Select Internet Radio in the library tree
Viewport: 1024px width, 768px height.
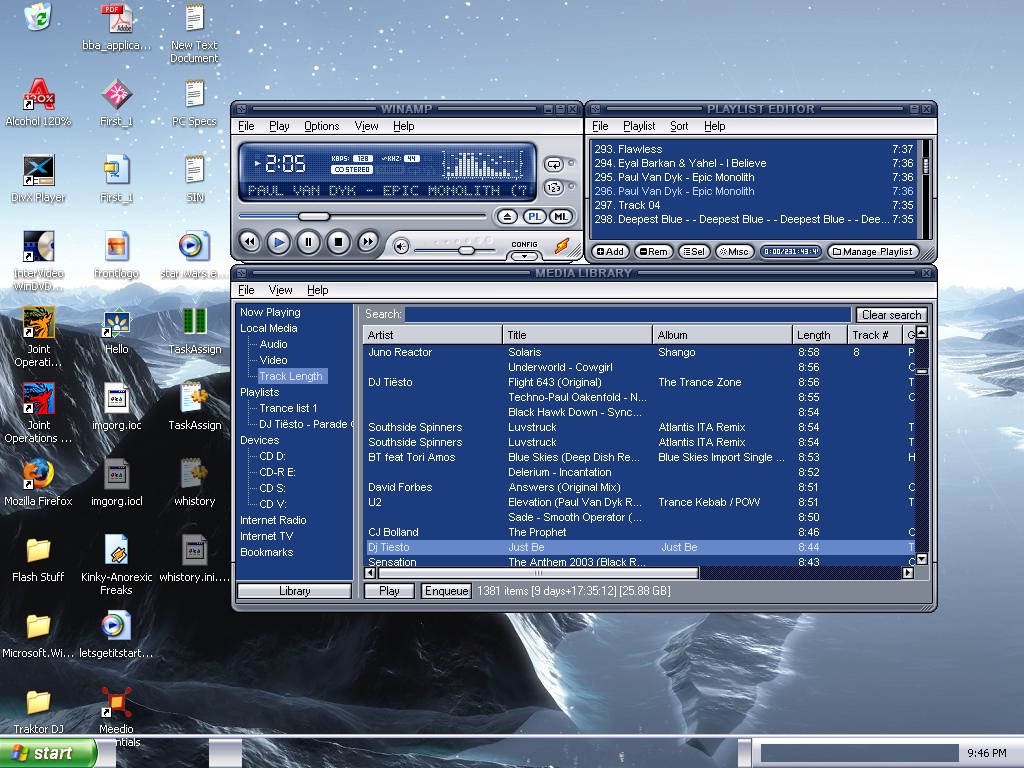click(x=273, y=520)
